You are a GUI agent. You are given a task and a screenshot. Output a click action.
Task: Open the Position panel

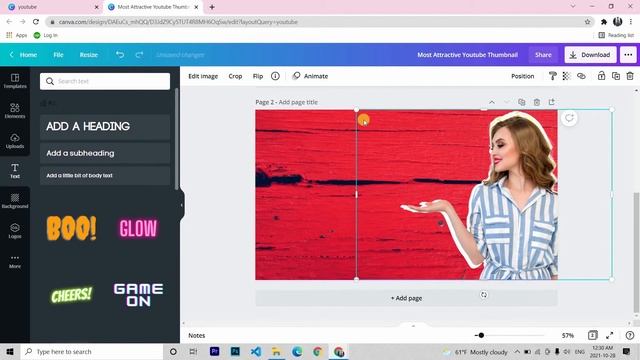coord(522,76)
